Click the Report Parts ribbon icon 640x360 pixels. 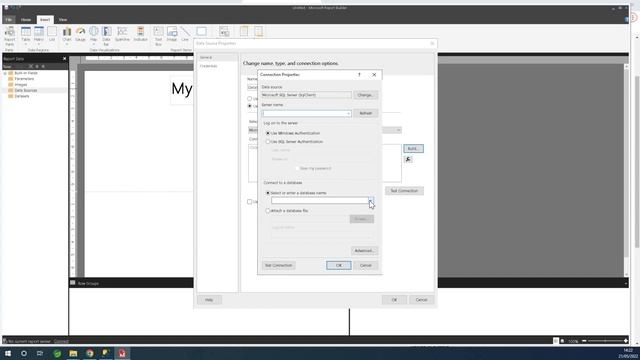(x=9, y=36)
